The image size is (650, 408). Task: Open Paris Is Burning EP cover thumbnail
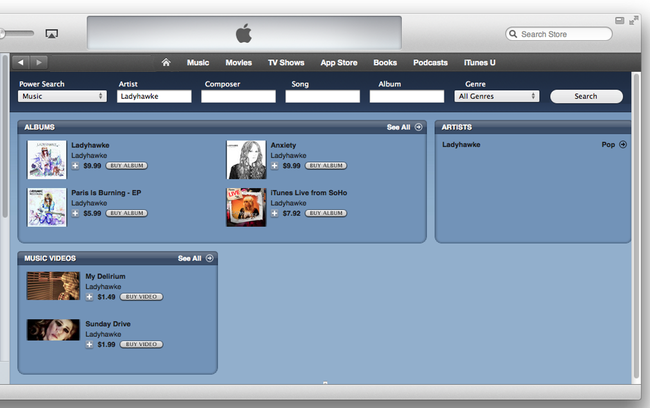[47, 207]
